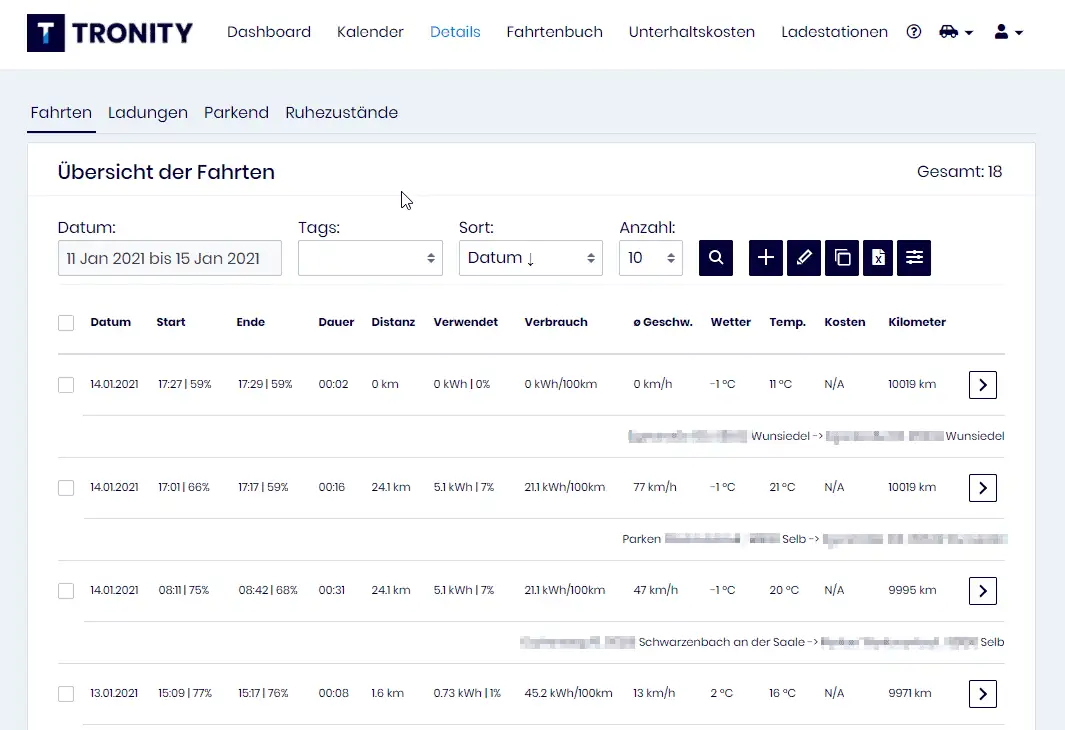Expand the Sort dropdown showing Datum
Image resolution: width=1065 pixels, height=730 pixels.
(x=530, y=258)
